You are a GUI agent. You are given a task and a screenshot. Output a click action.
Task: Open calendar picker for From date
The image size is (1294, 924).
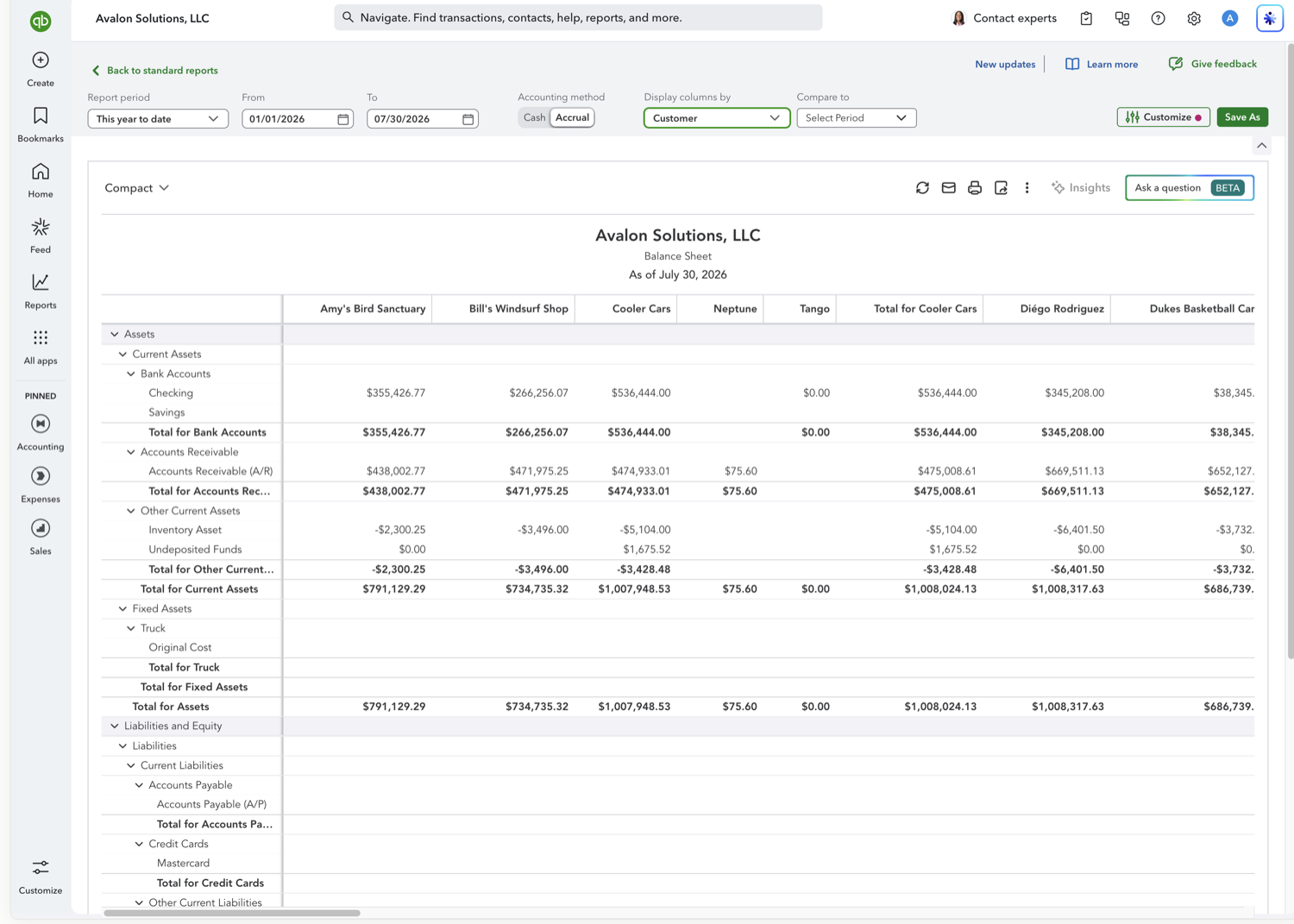click(343, 119)
